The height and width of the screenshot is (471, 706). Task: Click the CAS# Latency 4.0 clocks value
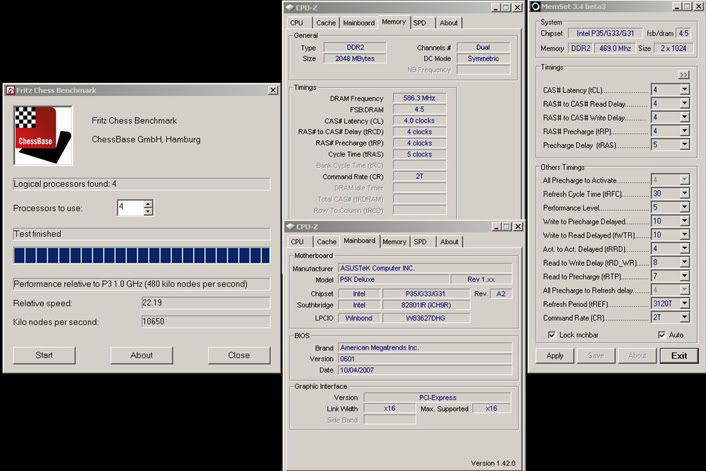tap(419, 120)
